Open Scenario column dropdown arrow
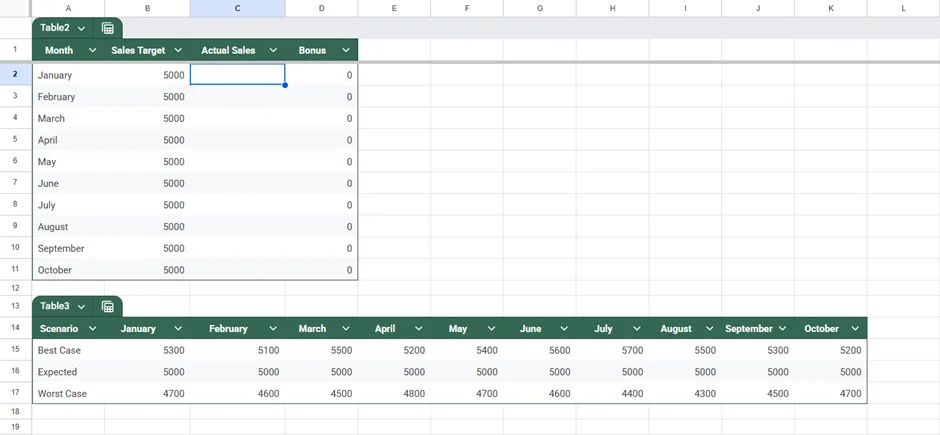Image resolution: width=940 pixels, height=435 pixels. tap(92, 328)
